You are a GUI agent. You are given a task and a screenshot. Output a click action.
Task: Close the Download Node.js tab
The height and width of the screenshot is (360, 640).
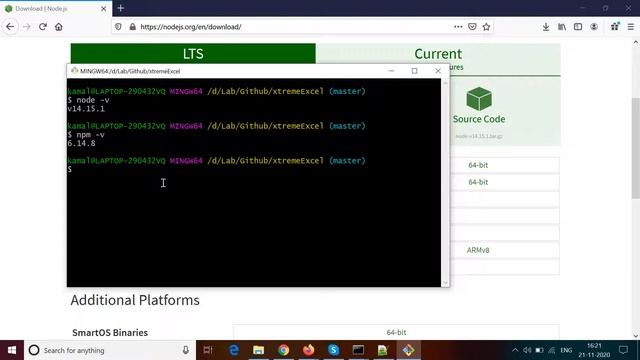click(x=104, y=8)
